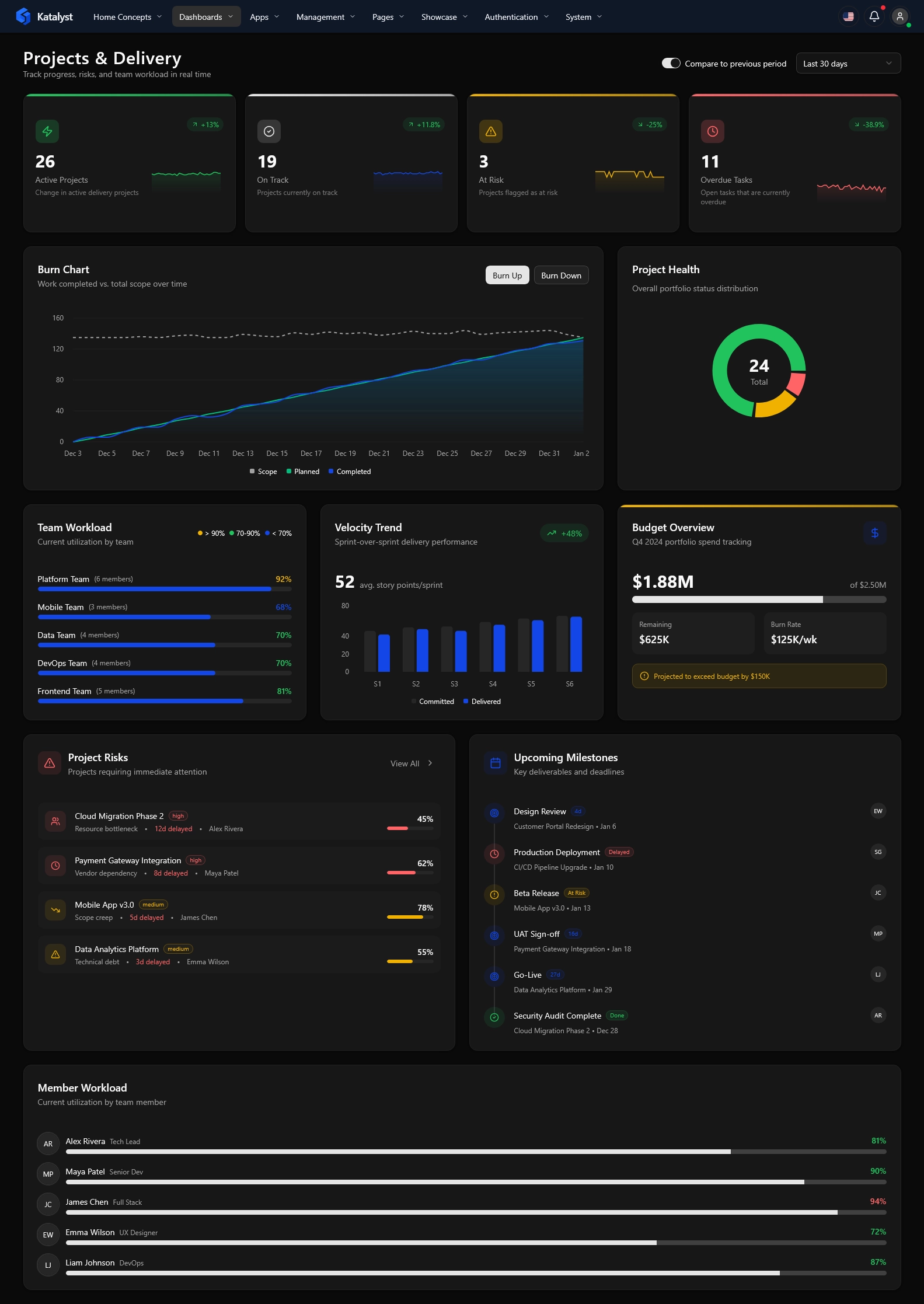Click the US flag language icon
The height and width of the screenshot is (1304, 924).
[848, 16]
